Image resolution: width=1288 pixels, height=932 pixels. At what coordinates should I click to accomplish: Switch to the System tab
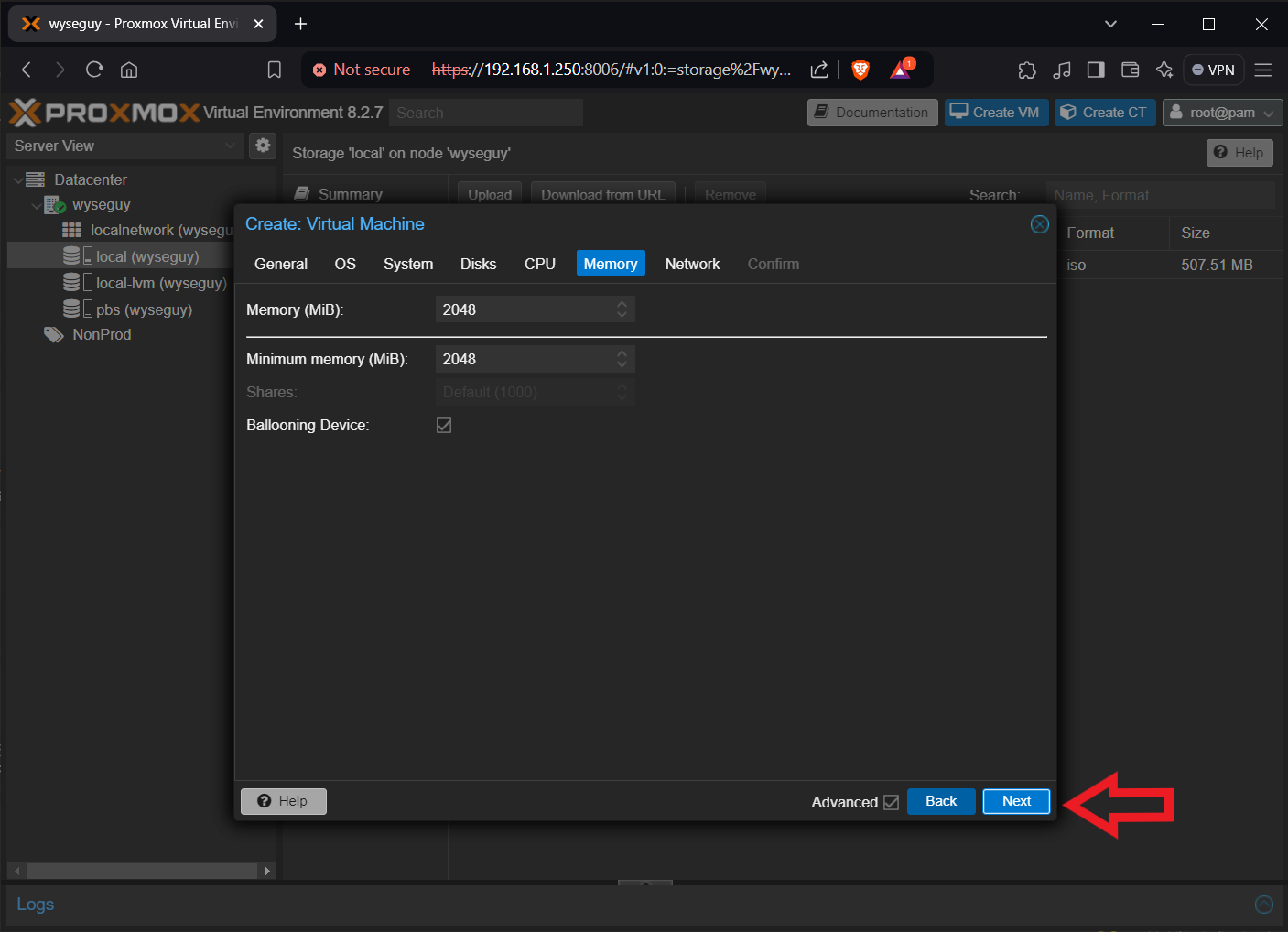pyautogui.click(x=408, y=264)
